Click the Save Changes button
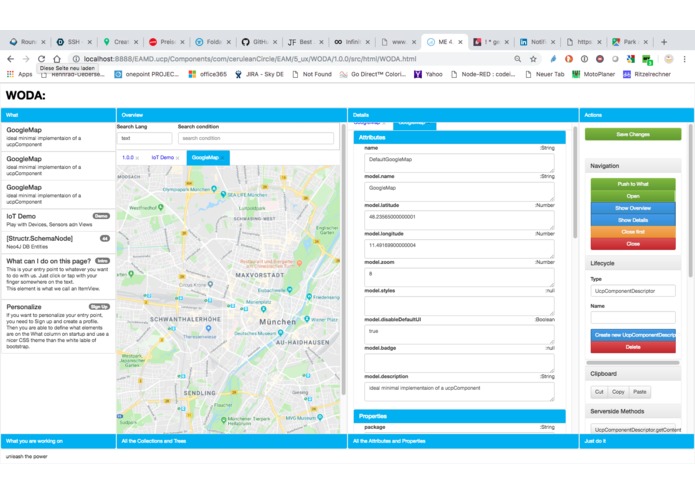Image resolution: width=695 pixels, height=494 pixels. pyautogui.click(x=633, y=134)
